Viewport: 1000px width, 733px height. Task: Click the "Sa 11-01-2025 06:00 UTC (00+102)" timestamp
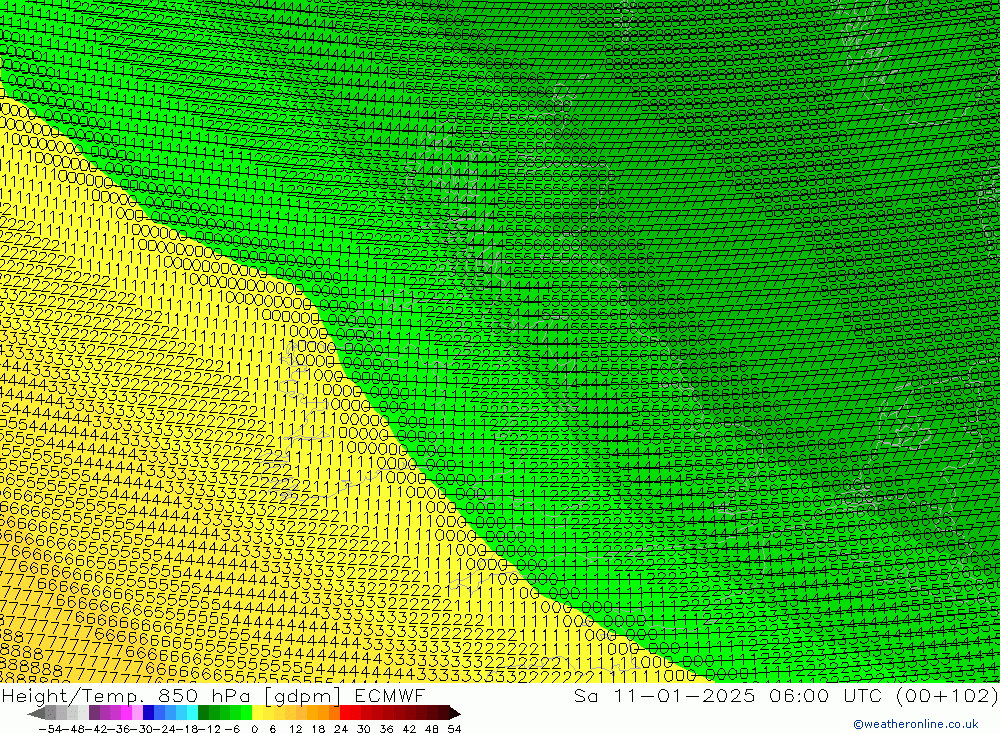pyautogui.click(x=786, y=695)
